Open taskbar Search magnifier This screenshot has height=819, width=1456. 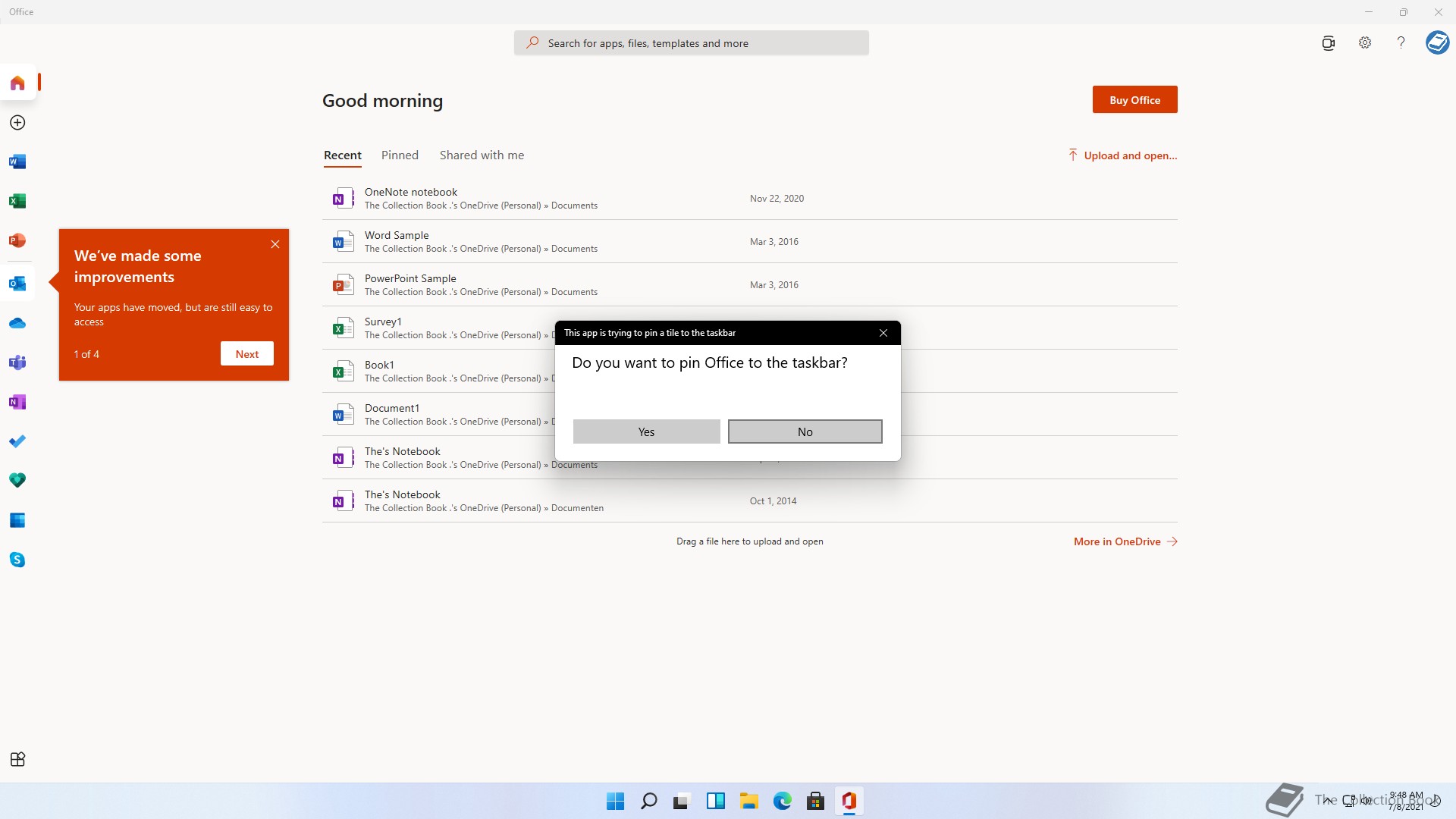coord(648,801)
